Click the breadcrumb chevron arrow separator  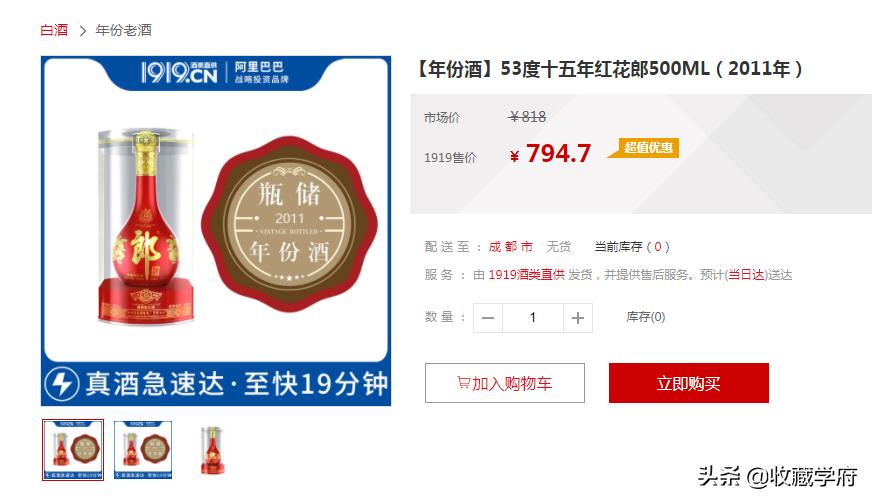point(82,31)
